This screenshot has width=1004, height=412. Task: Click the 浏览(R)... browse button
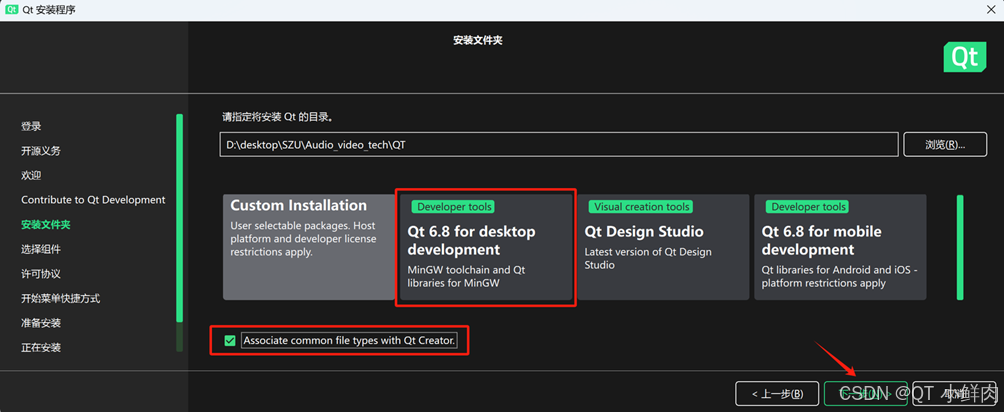944,145
